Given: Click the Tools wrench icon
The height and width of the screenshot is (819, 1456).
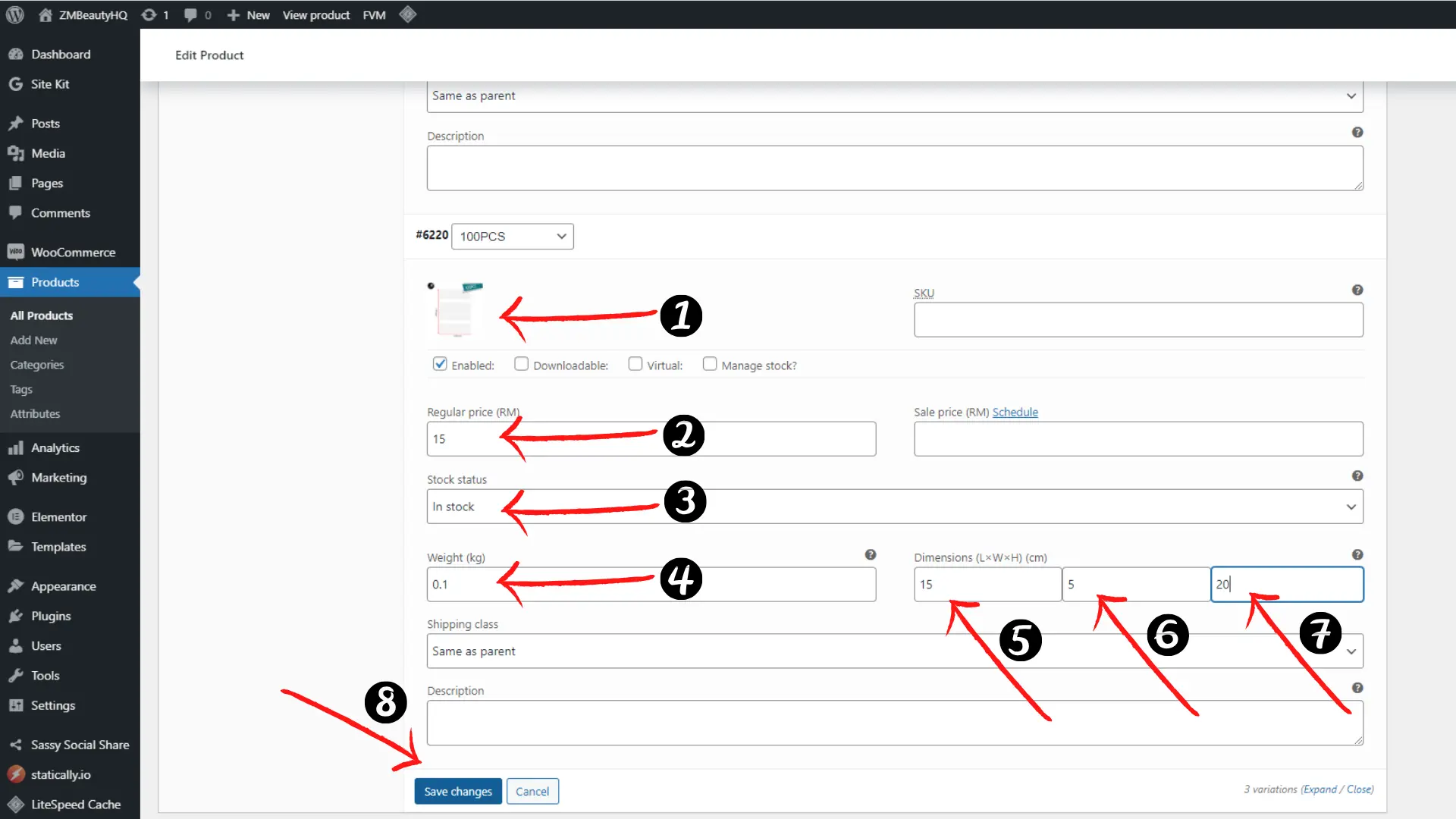Looking at the screenshot, I should [16, 676].
